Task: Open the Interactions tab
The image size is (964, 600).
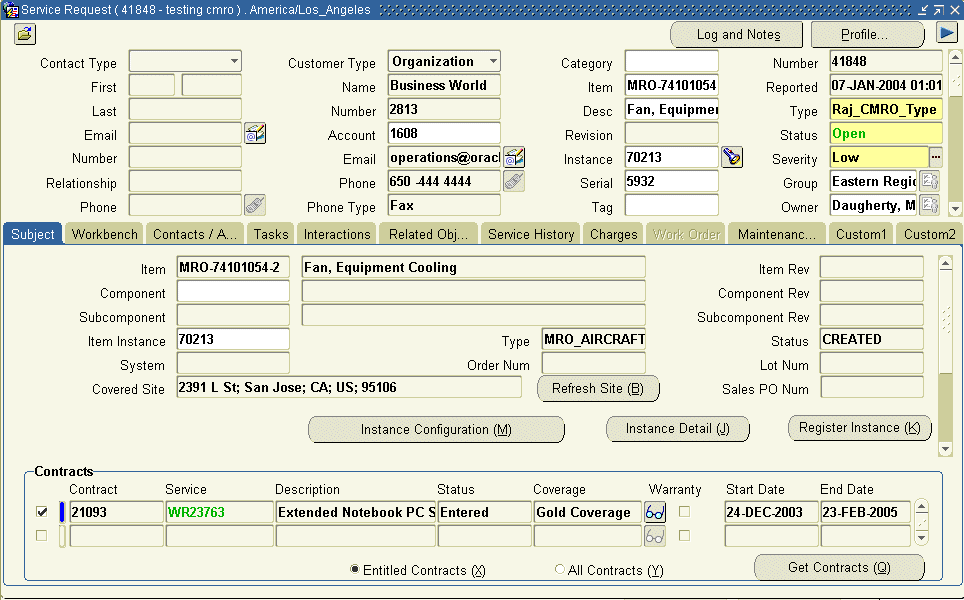Action: click(337, 234)
